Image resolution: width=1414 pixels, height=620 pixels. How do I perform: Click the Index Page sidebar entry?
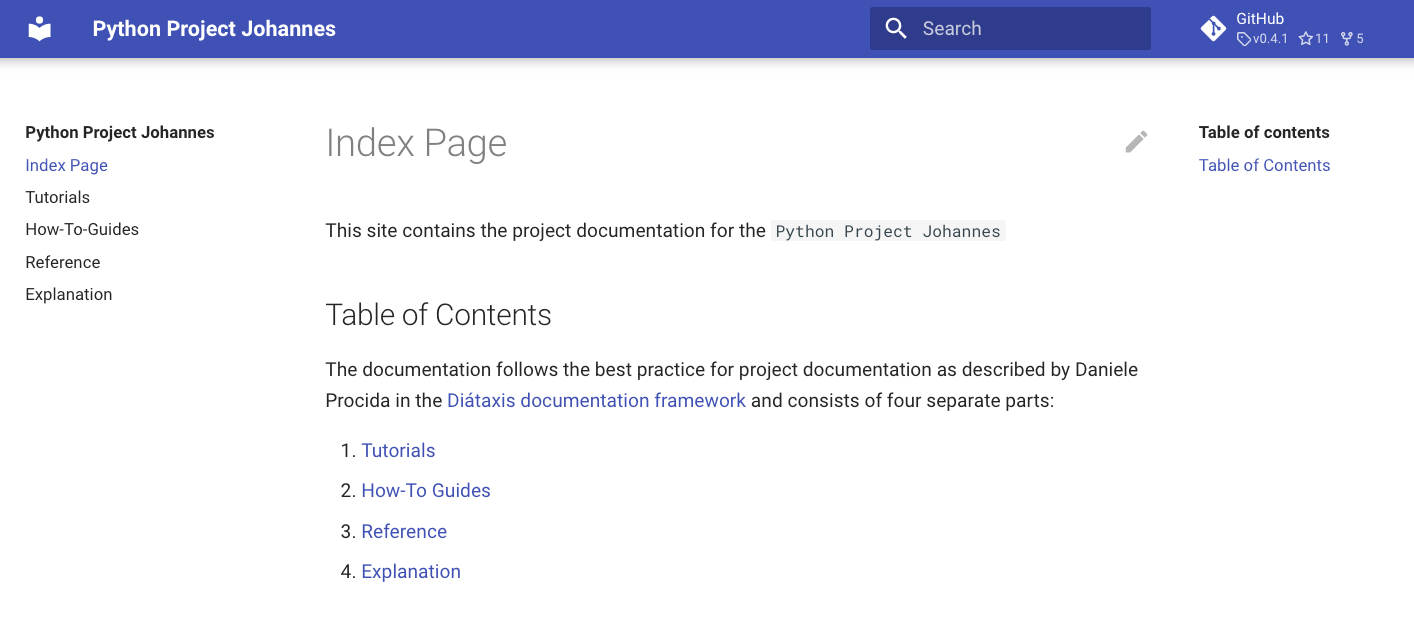click(x=66, y=165)
